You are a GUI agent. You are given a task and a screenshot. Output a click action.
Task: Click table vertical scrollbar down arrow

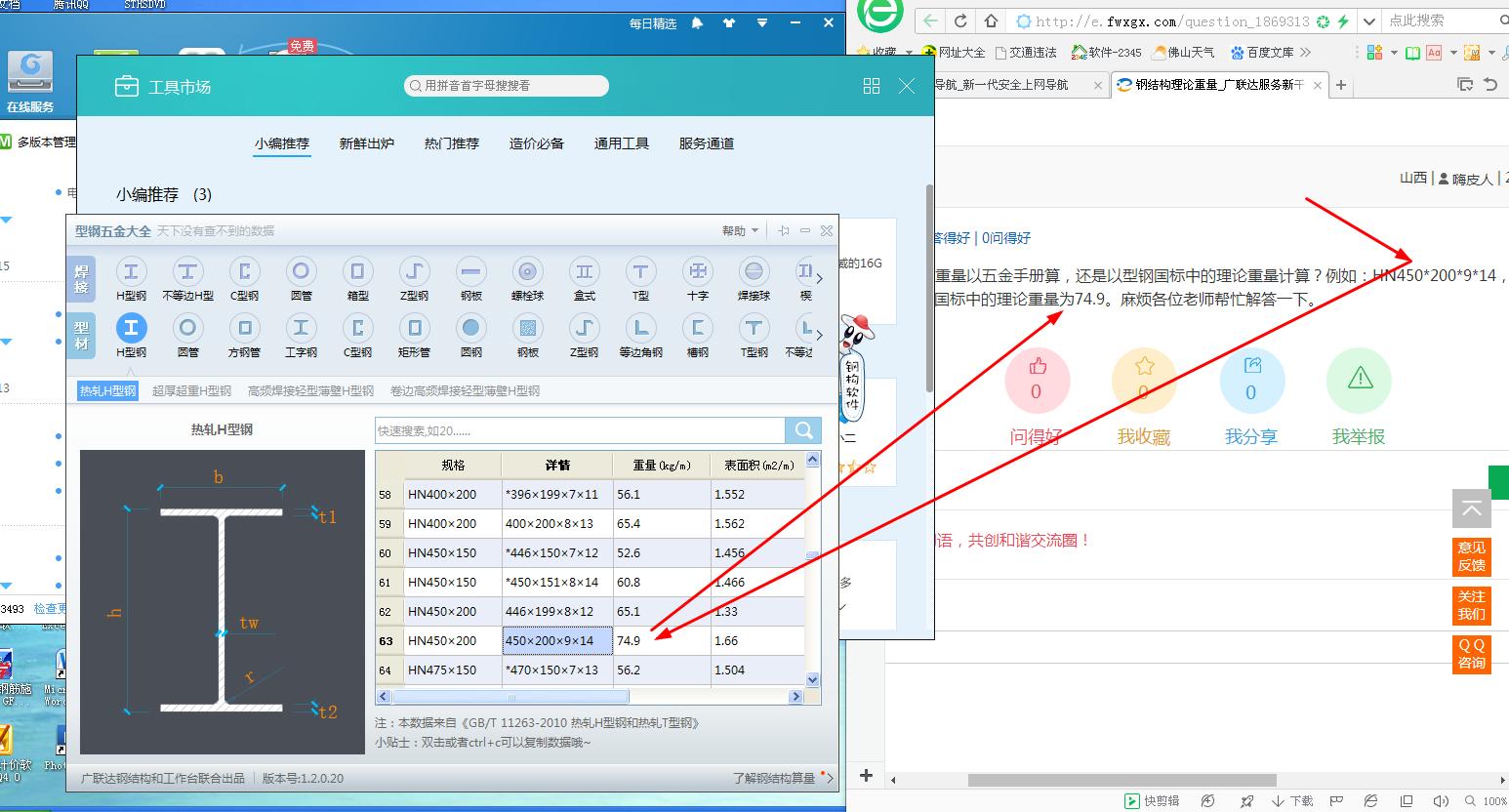tap(813, 679)
